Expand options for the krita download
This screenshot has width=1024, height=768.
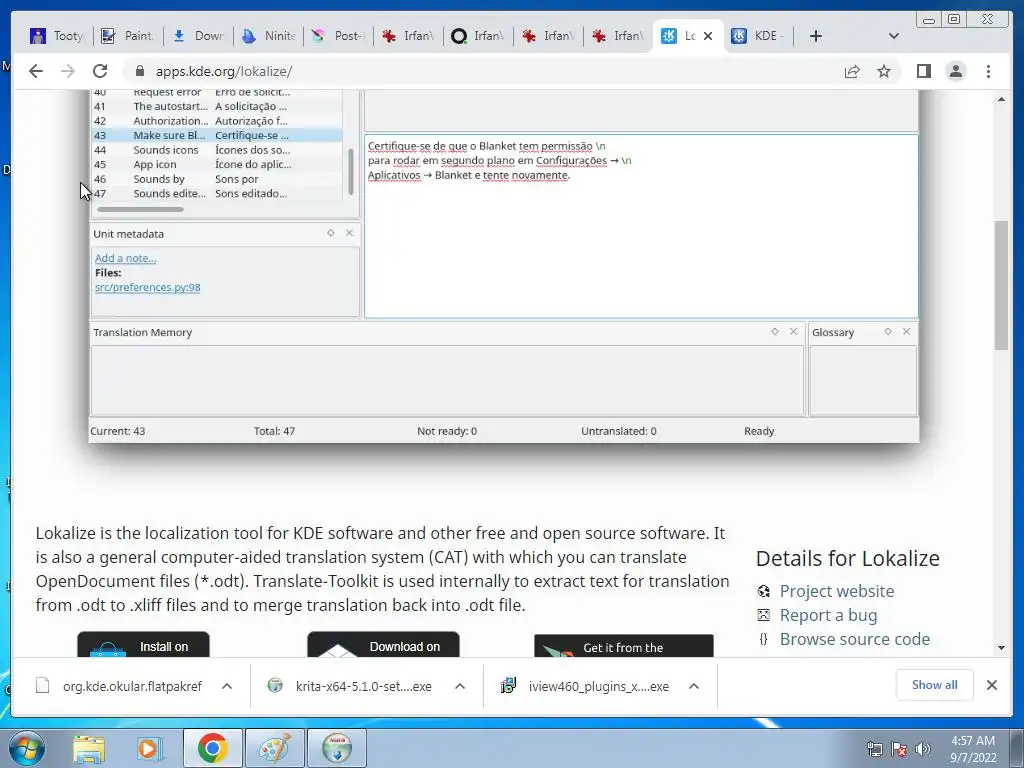click(460, 686)
